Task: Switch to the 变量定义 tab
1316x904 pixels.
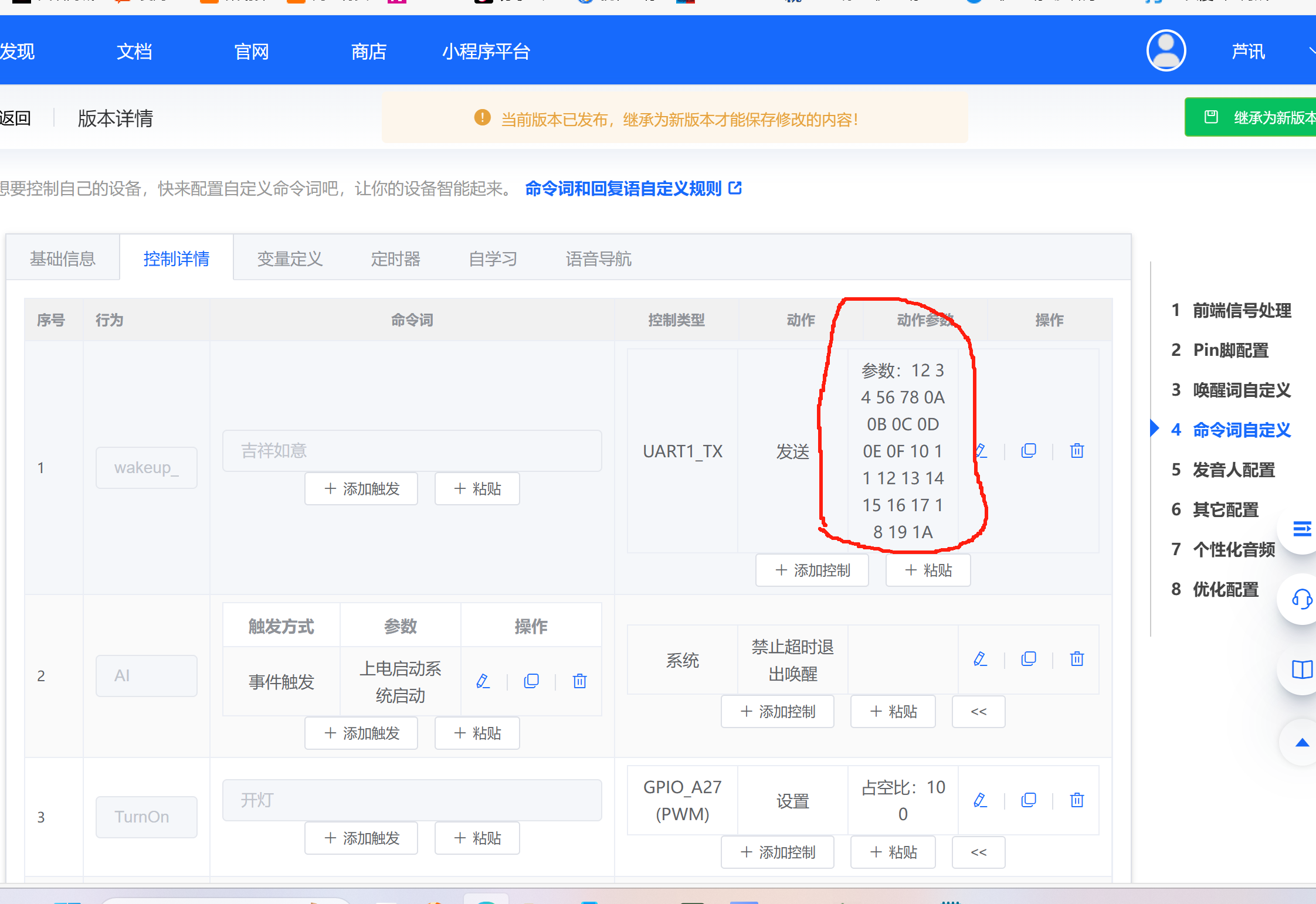Action: click(290, 259)
